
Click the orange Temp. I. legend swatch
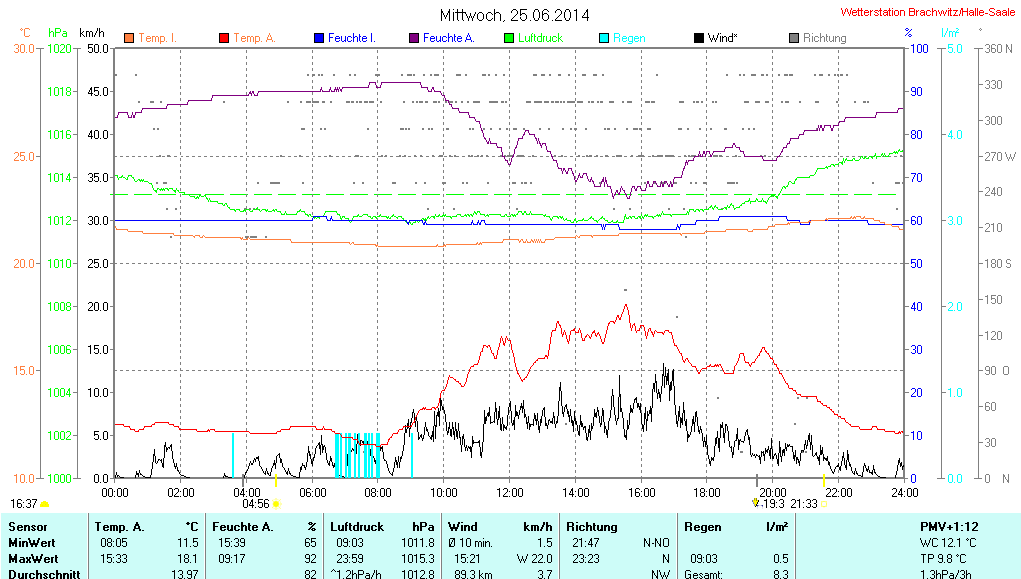[129, 38]
